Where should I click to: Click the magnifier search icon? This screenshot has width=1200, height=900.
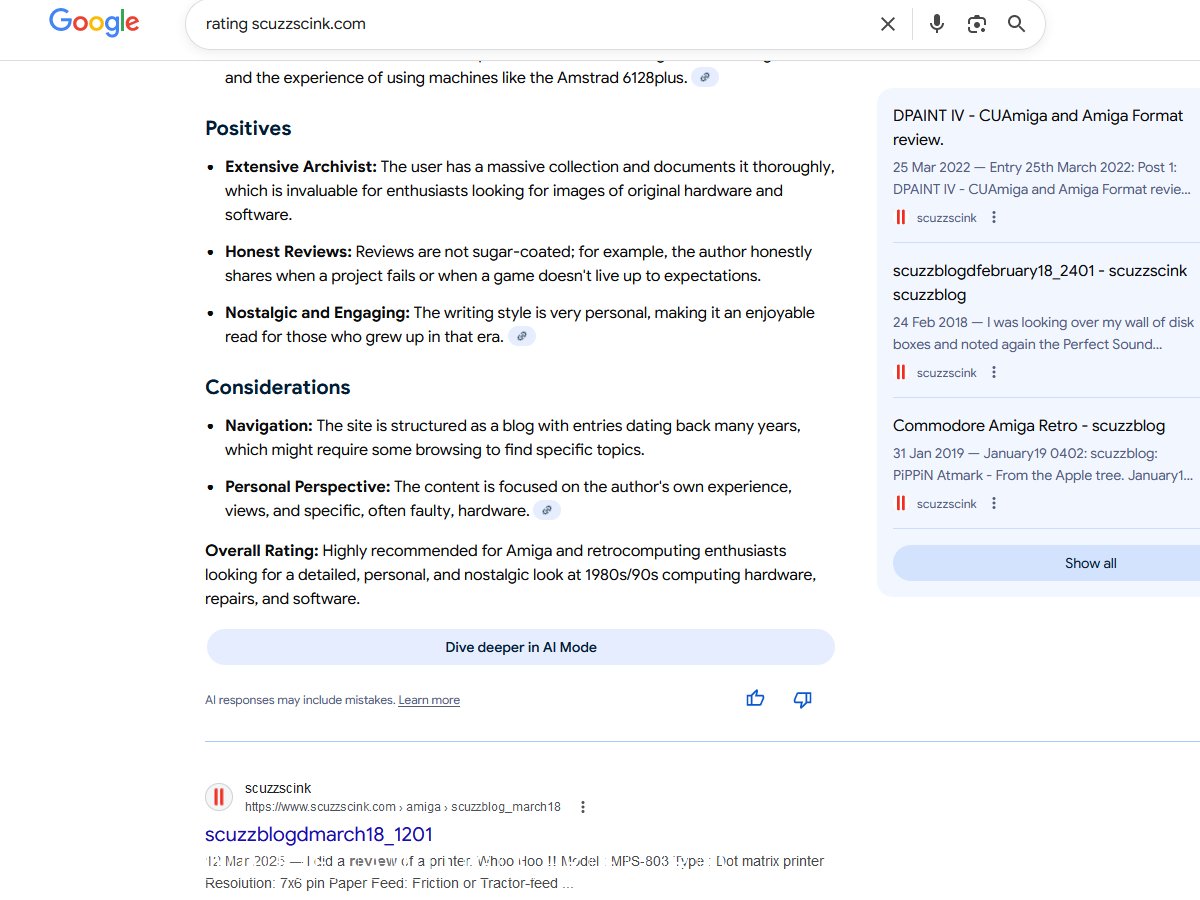pos(1017,24)
